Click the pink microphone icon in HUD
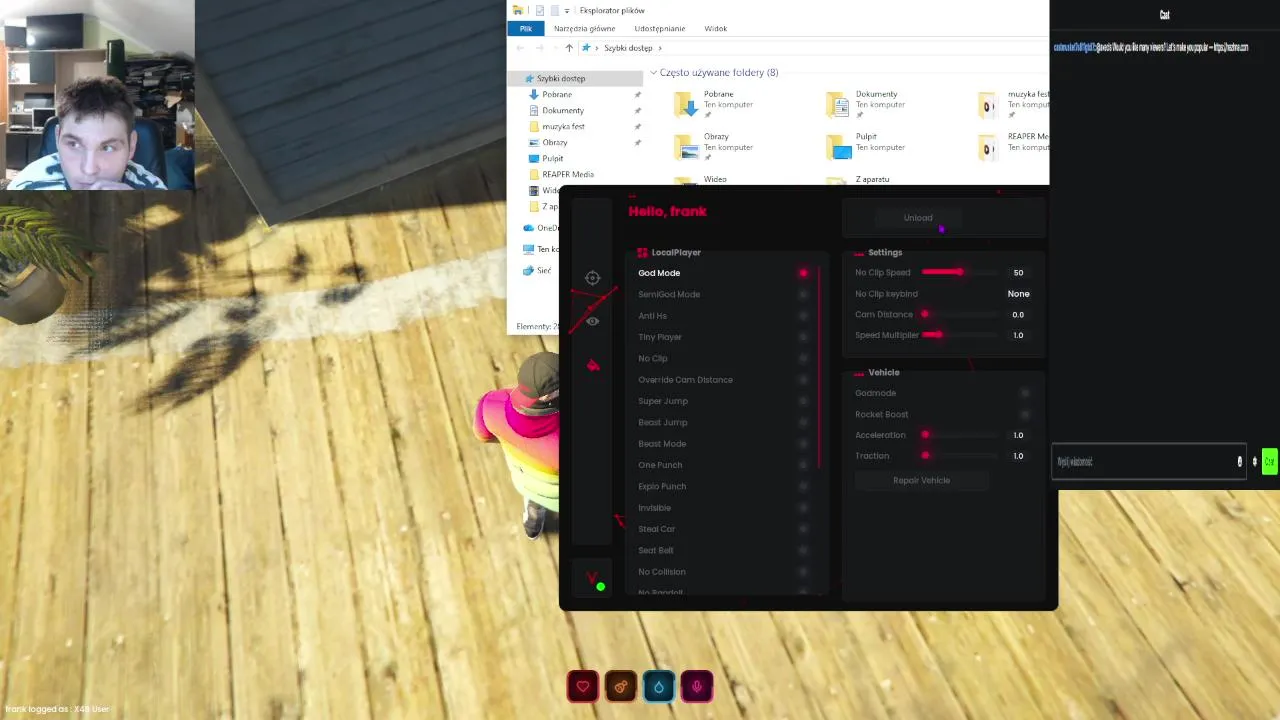 [697, 687]
